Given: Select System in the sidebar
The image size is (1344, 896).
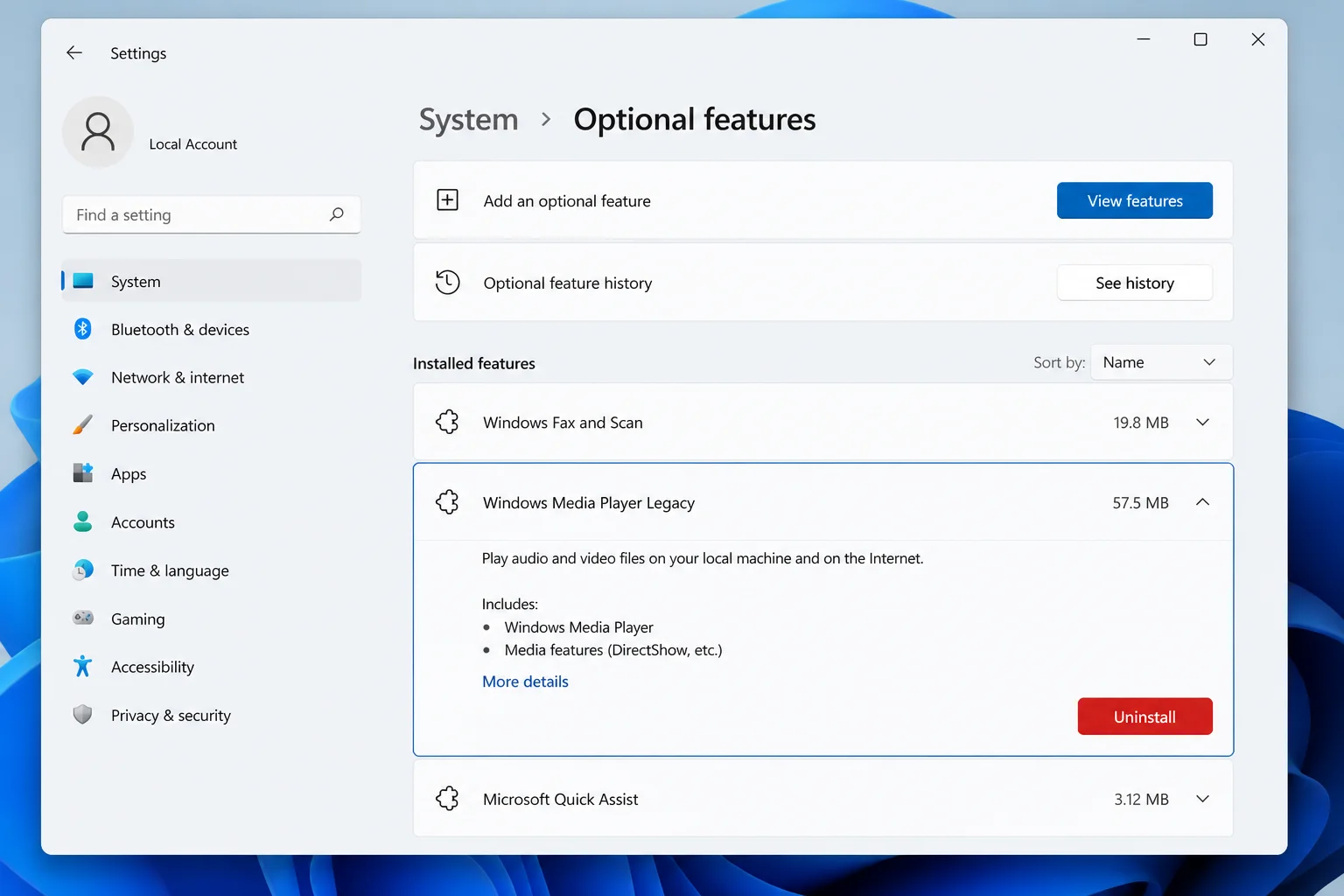Looking at the screenshot, I should click(x=211, y=281).
